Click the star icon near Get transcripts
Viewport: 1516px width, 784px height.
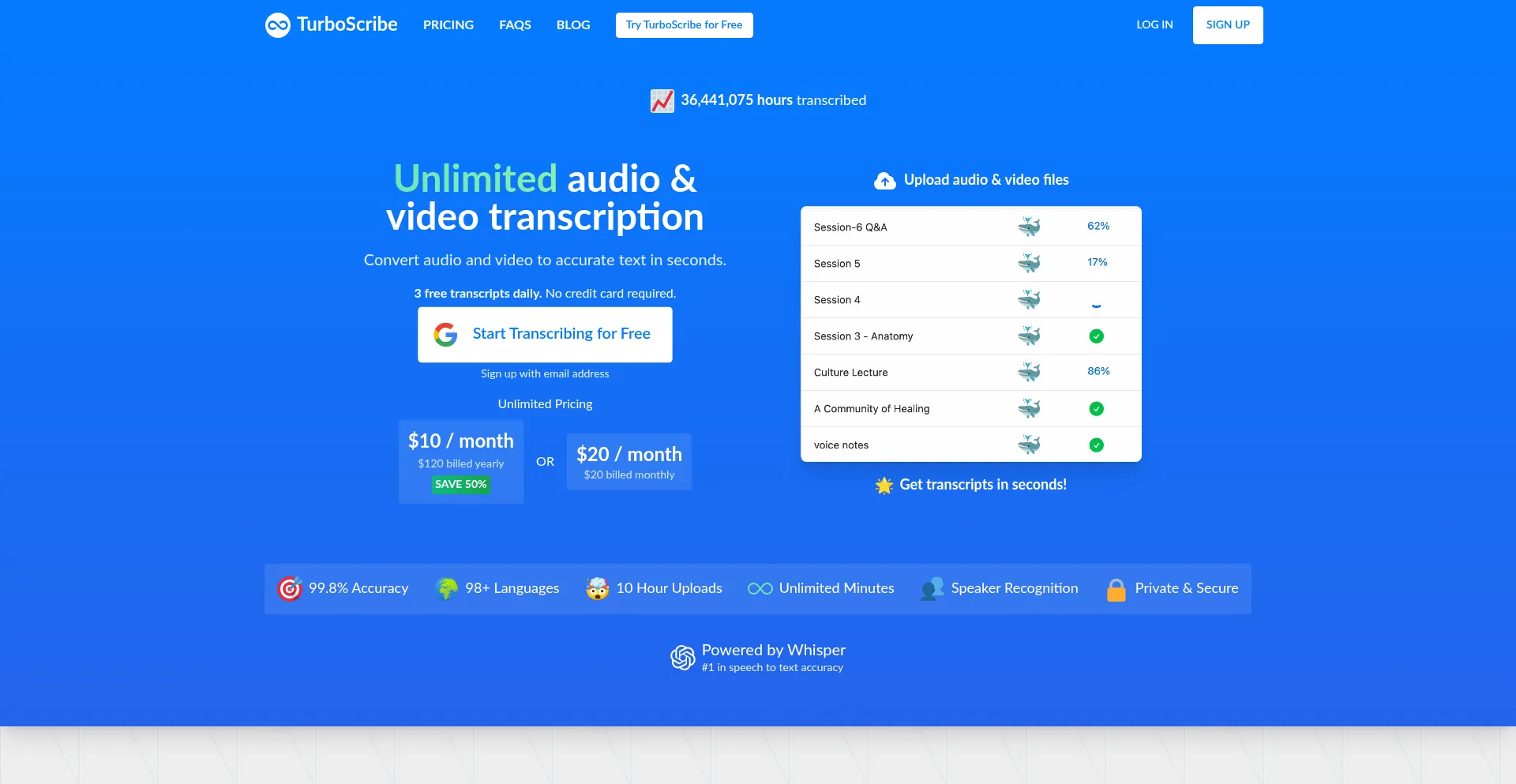[x=884, y=486]
